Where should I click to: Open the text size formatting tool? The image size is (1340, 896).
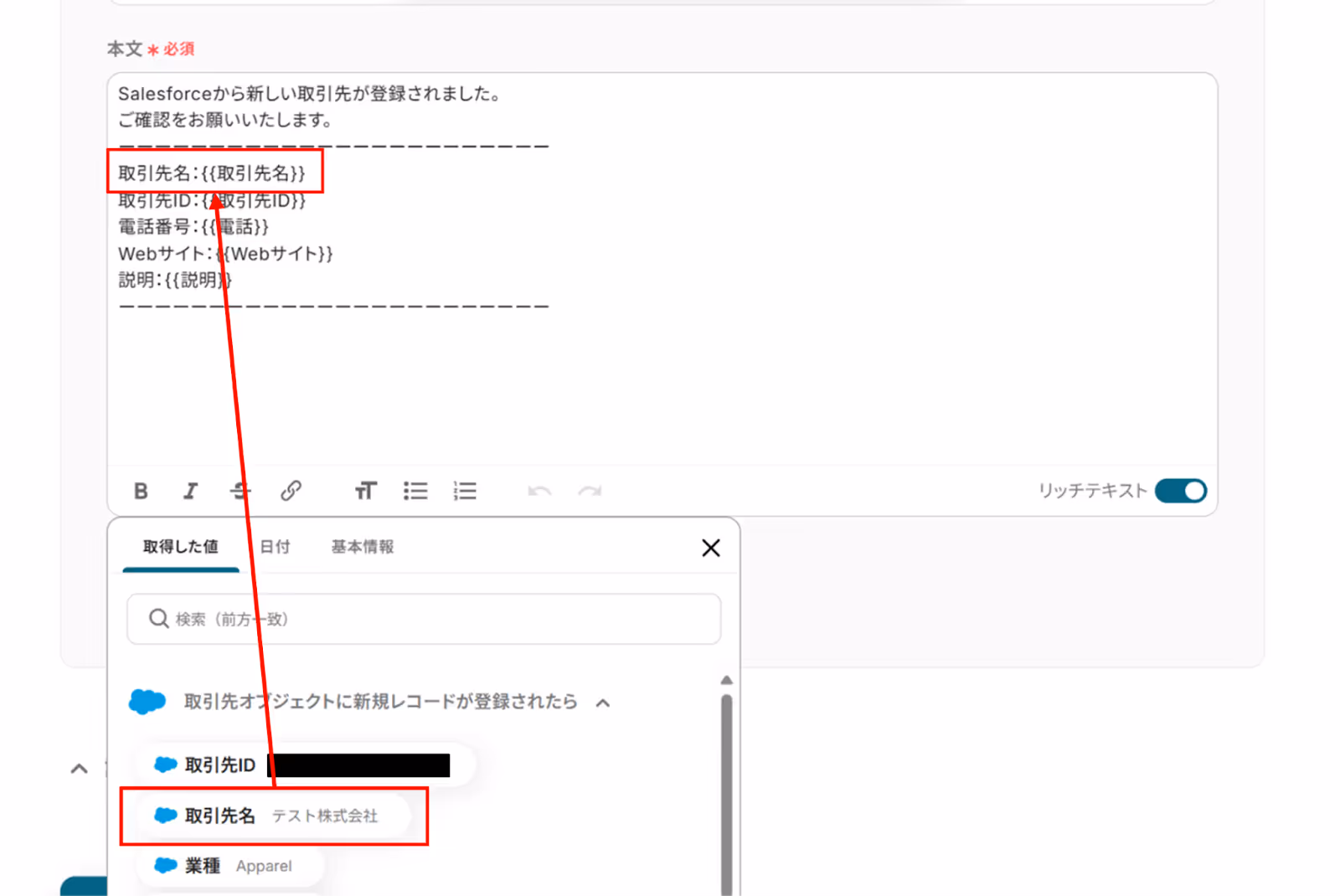point(365,491)
